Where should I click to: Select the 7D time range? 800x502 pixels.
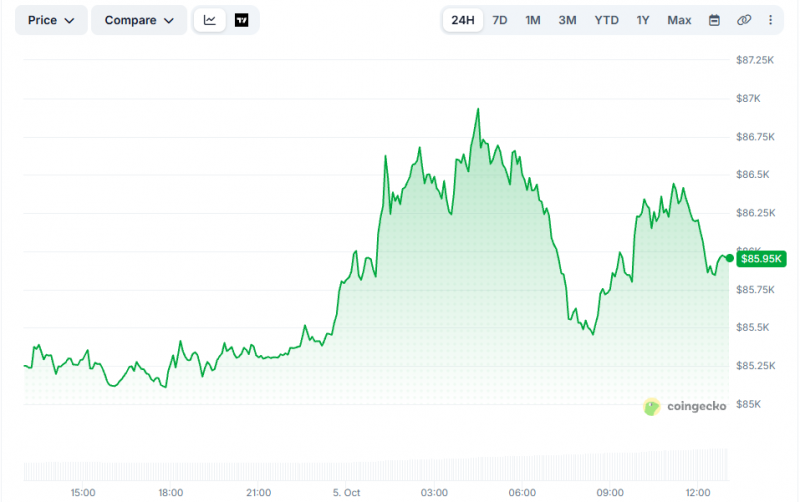tap(499, 20)
